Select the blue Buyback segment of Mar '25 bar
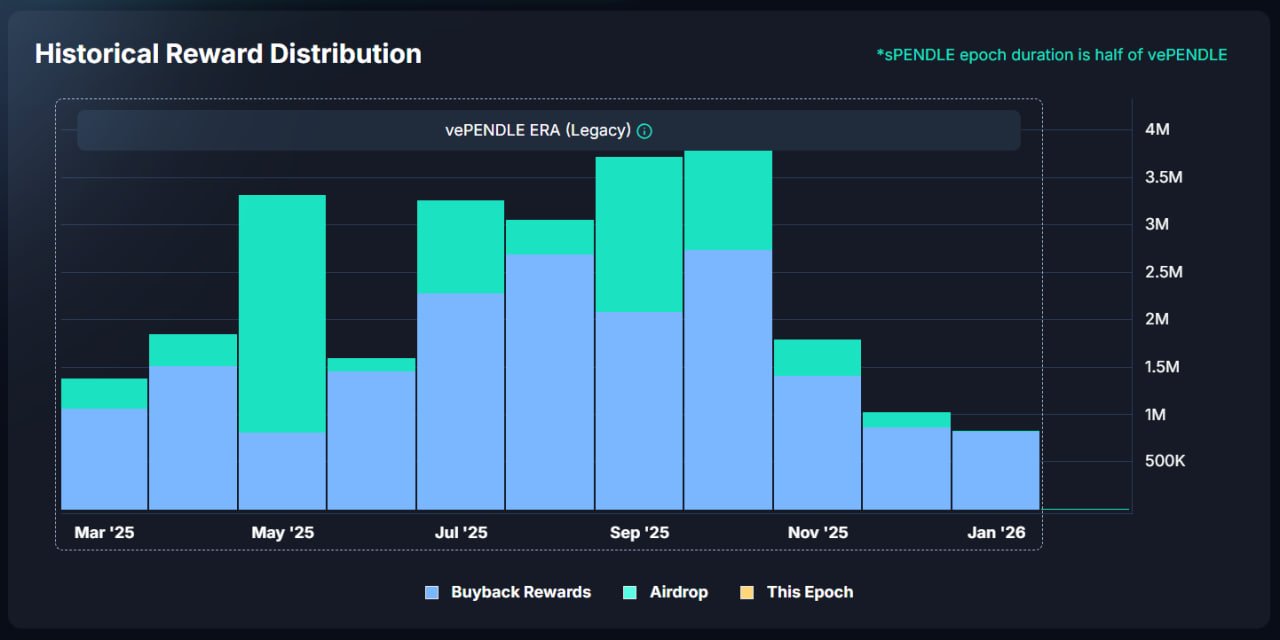Image resolution: width=1280 pixels, height=640 pixels. 104,458
